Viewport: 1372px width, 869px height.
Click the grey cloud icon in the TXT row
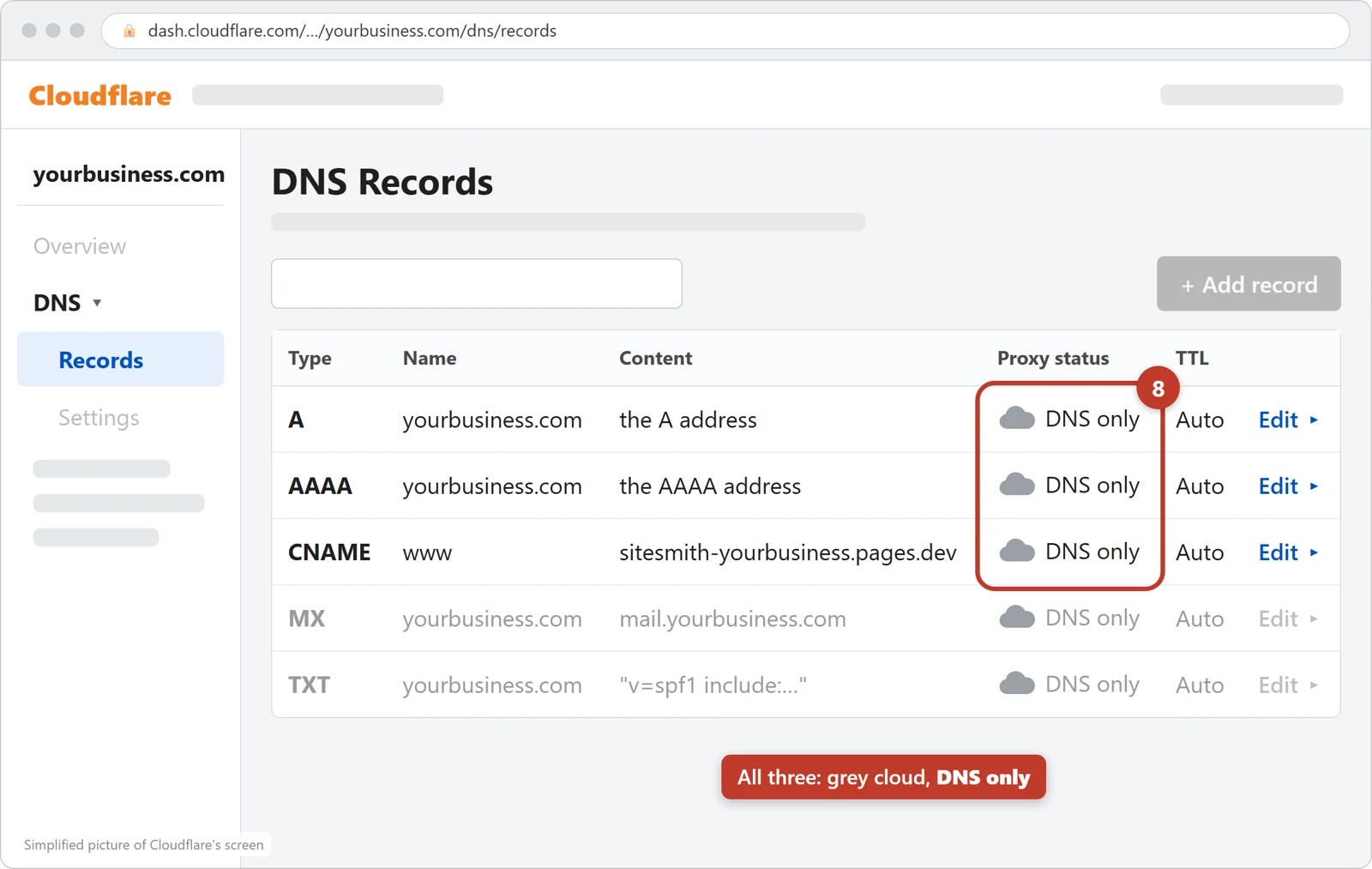(x=1017, y=684)
